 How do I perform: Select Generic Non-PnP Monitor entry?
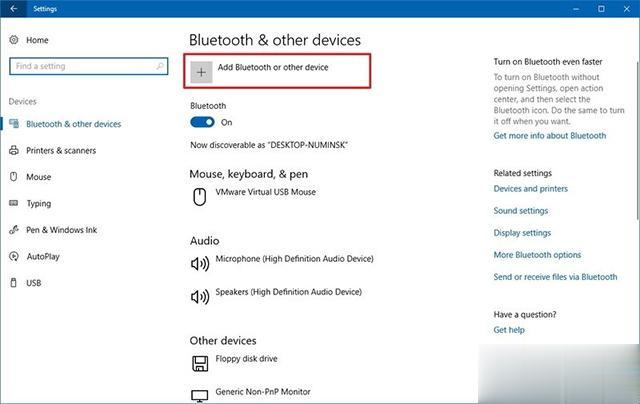263,391
